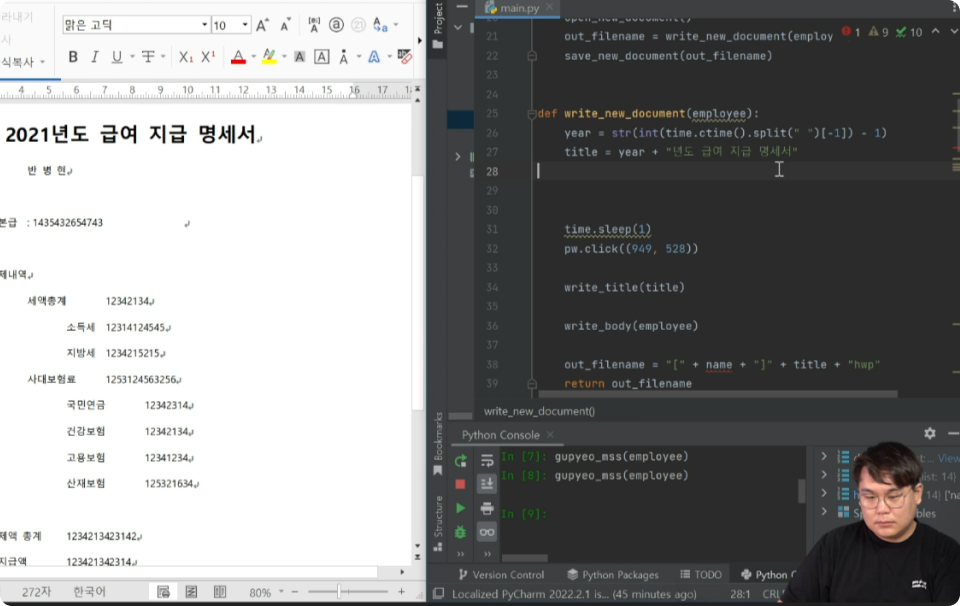The image size is (960, 606).
Task: Decrease font size with the shrink-font icon
Action: [x=285, y=25]
